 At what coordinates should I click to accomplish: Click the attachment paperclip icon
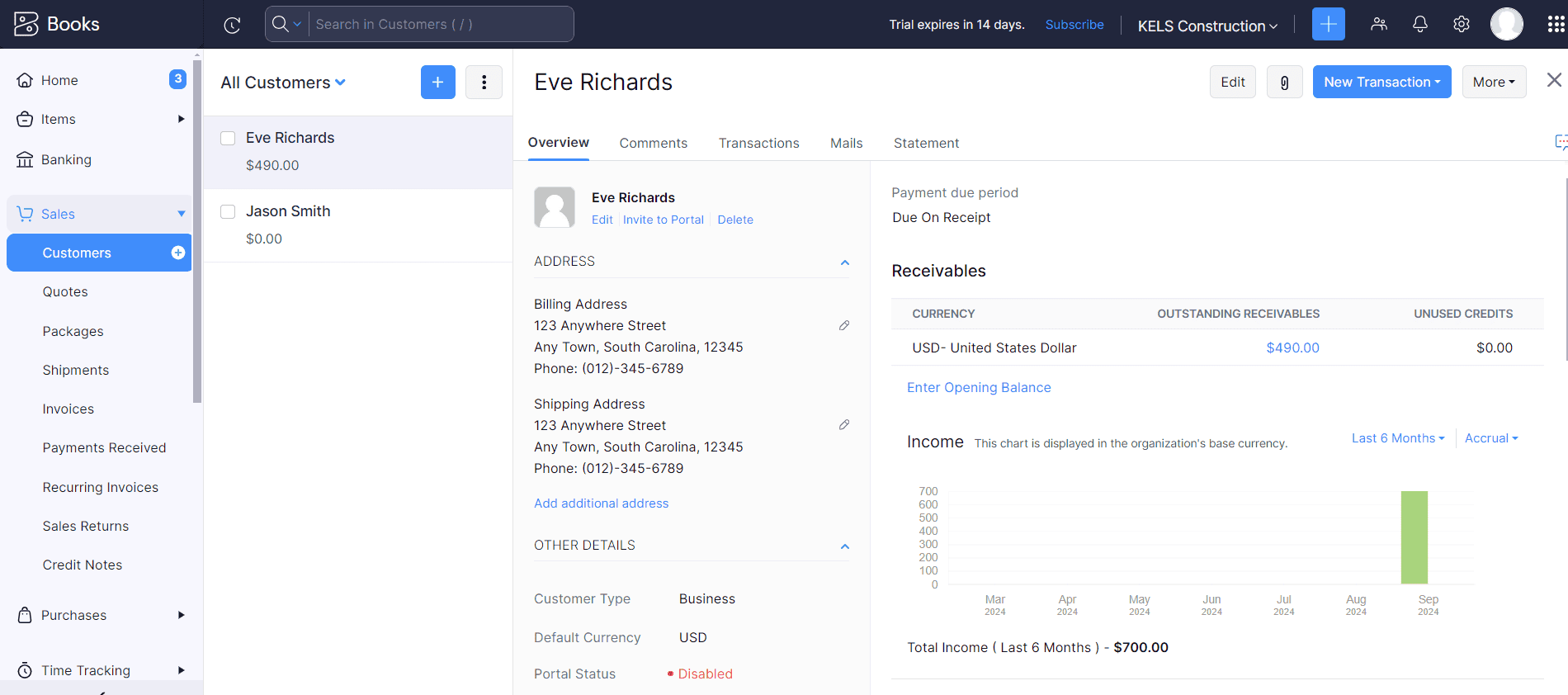[1285, 82]
